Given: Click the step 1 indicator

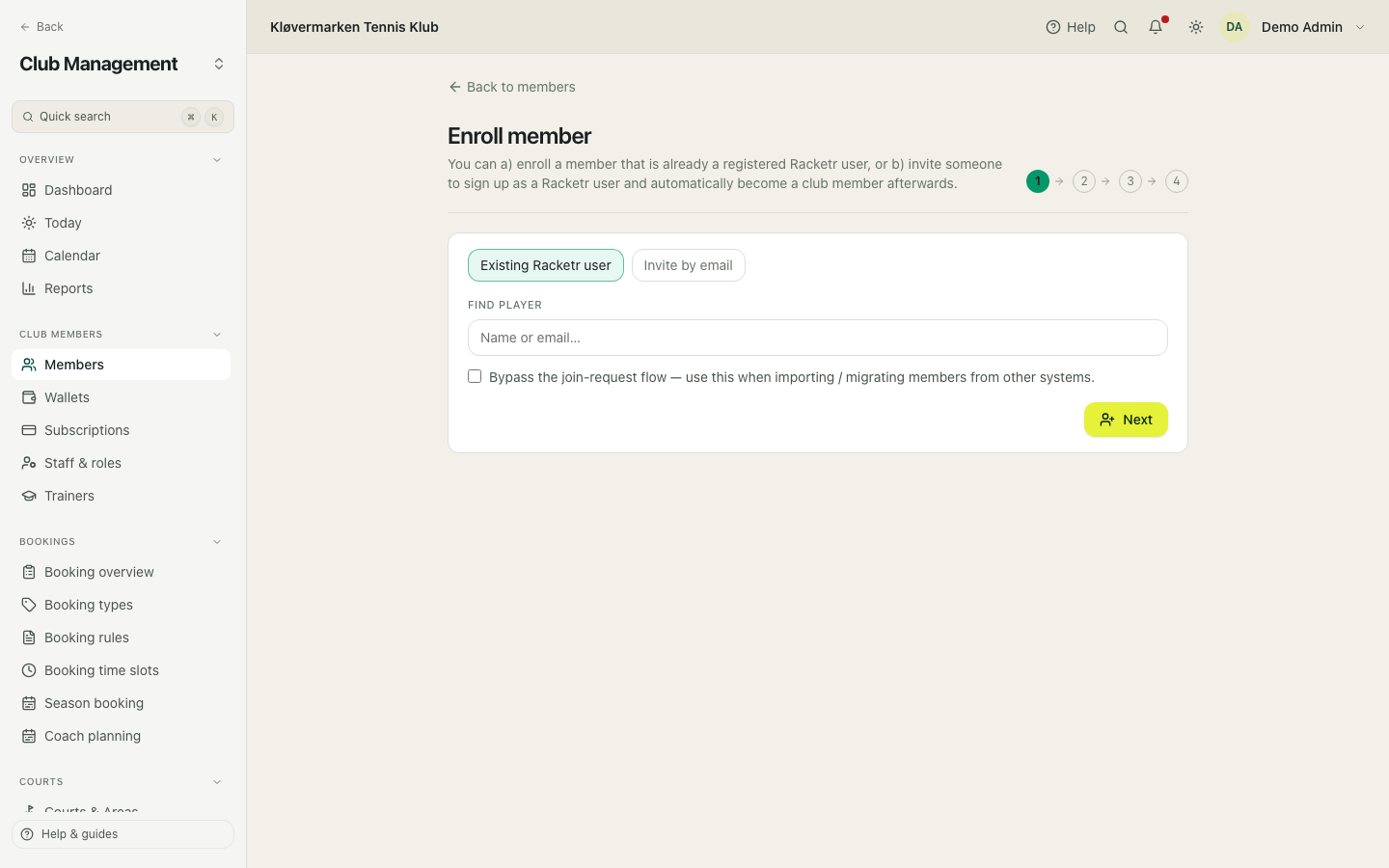Looking at the screenshot, I should coord(1038,181).
